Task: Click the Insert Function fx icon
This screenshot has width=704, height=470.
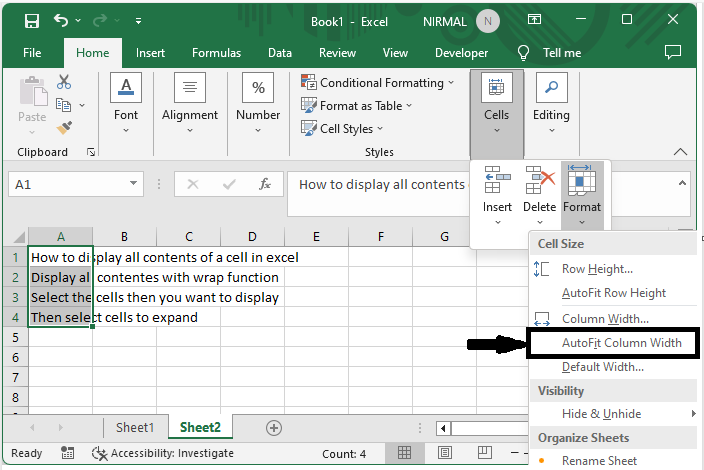Action: [x=265, y=185]
